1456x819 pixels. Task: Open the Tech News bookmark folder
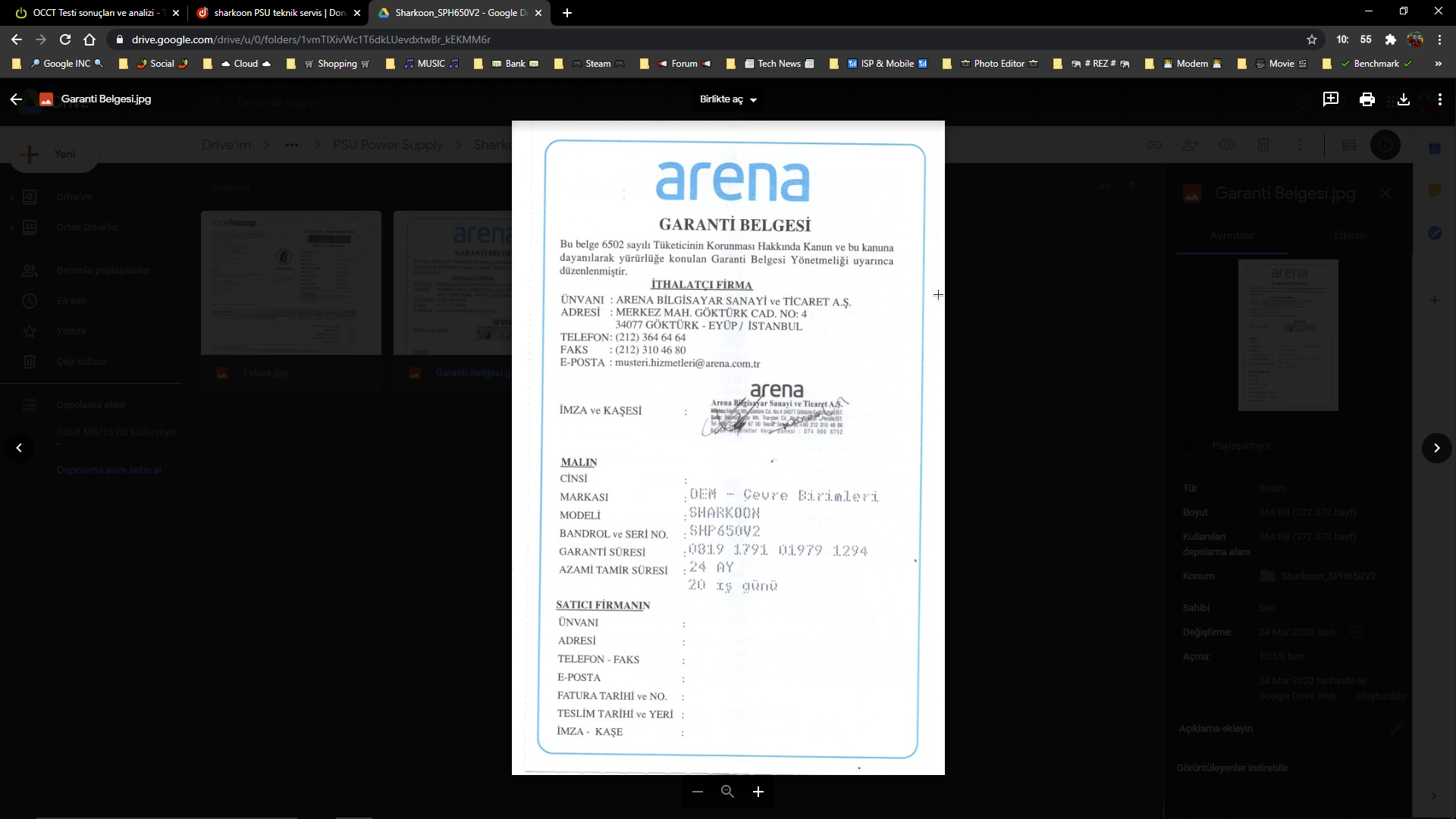pos(778,64)
